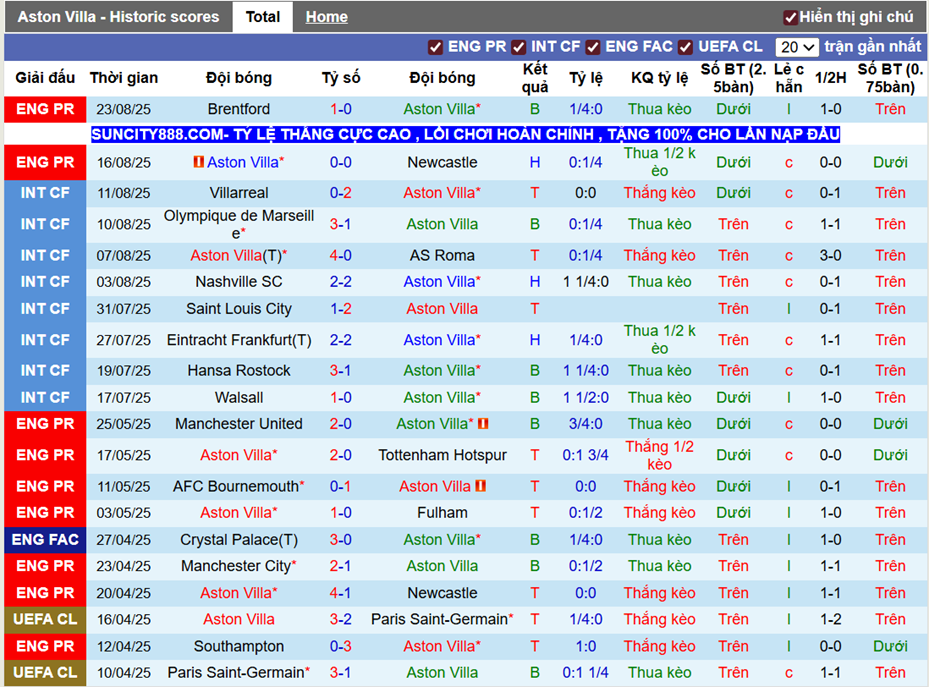
Task: Click the Aston Villa - Historic scores title
Action: 118,17
